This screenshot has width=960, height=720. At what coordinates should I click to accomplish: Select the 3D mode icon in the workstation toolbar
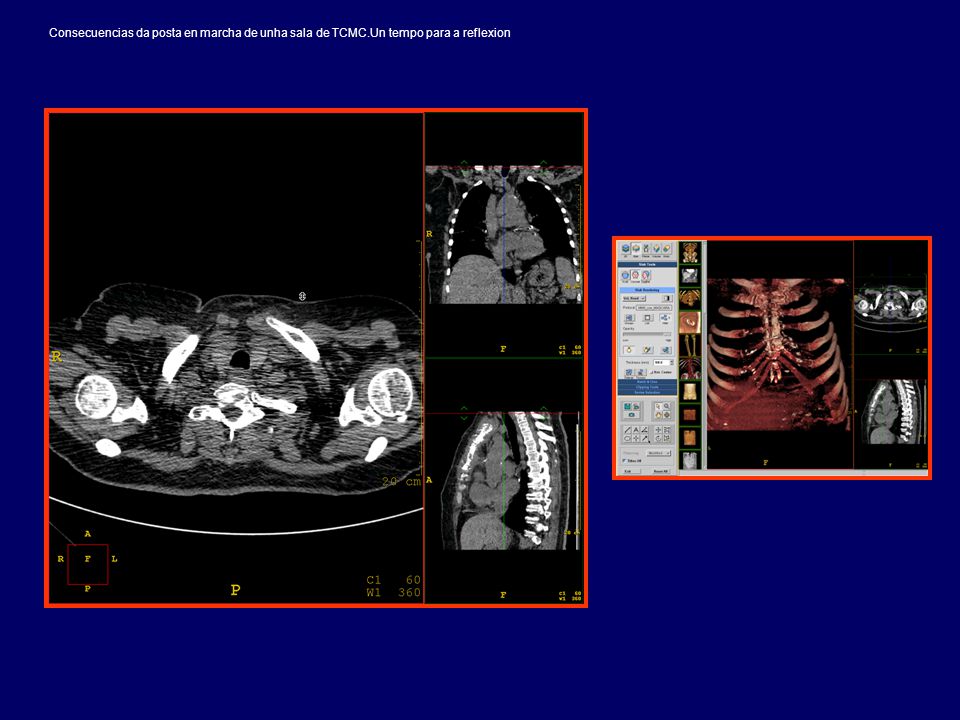[x=626, y=249]
